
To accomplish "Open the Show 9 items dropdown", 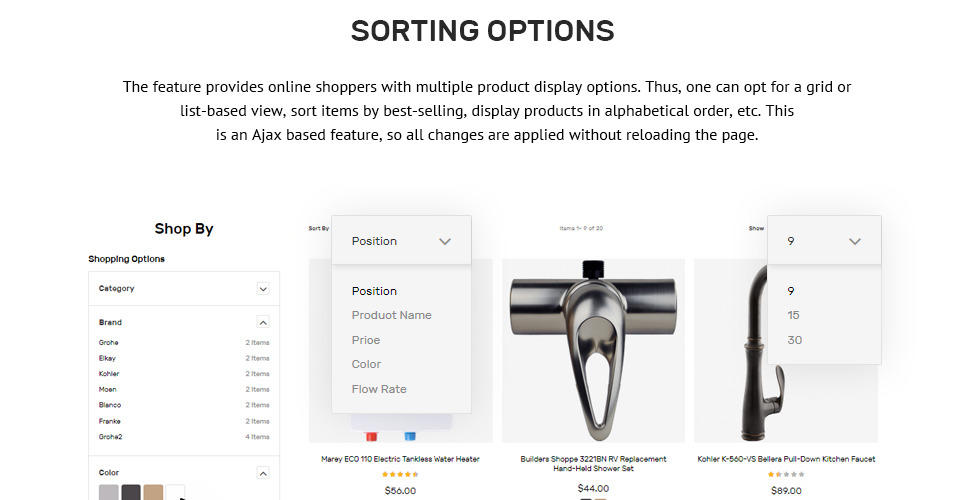I will (824, 241).
